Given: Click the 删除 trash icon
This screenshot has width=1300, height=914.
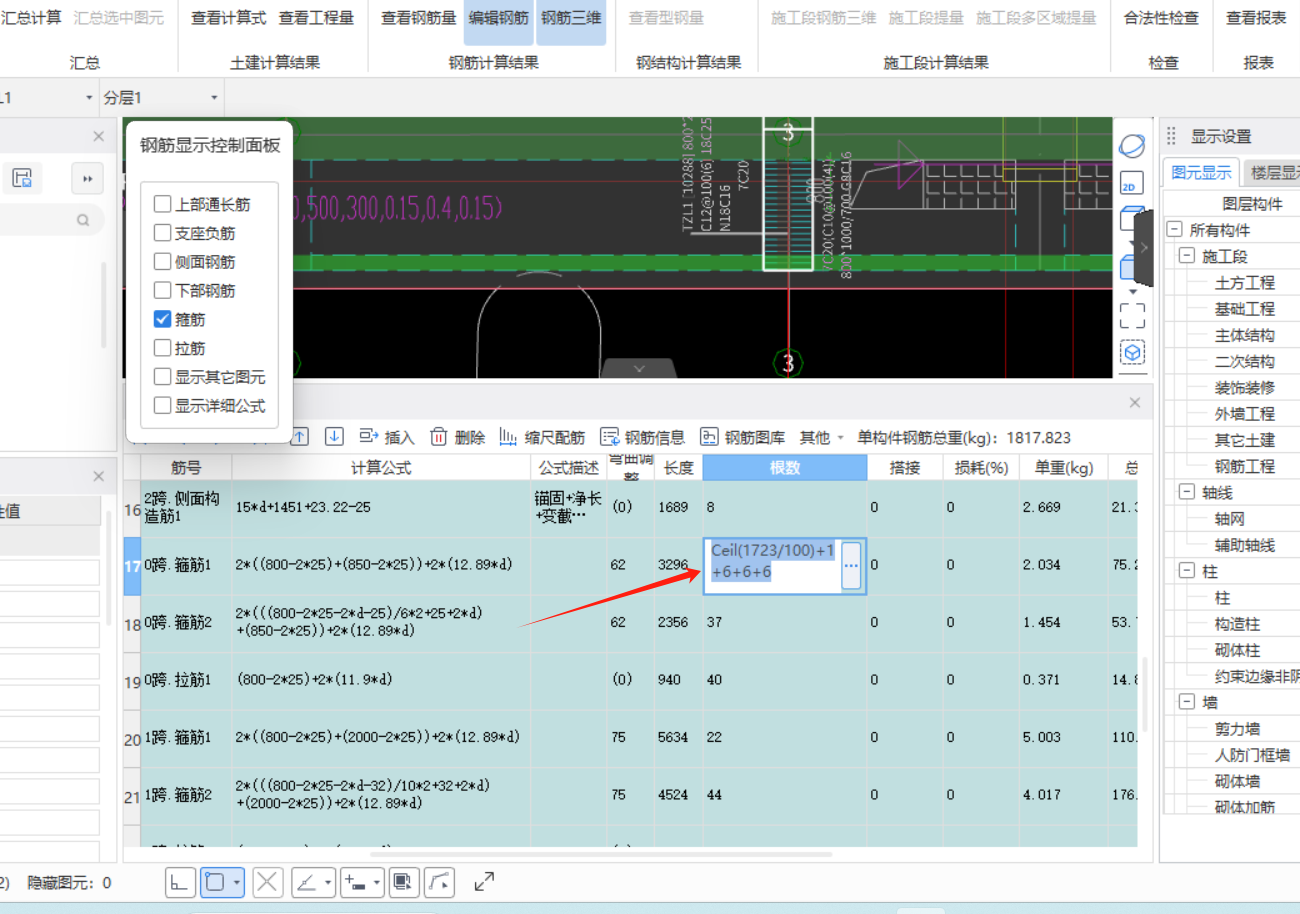Looking at the screenshot, I should [x=439, y=436].
